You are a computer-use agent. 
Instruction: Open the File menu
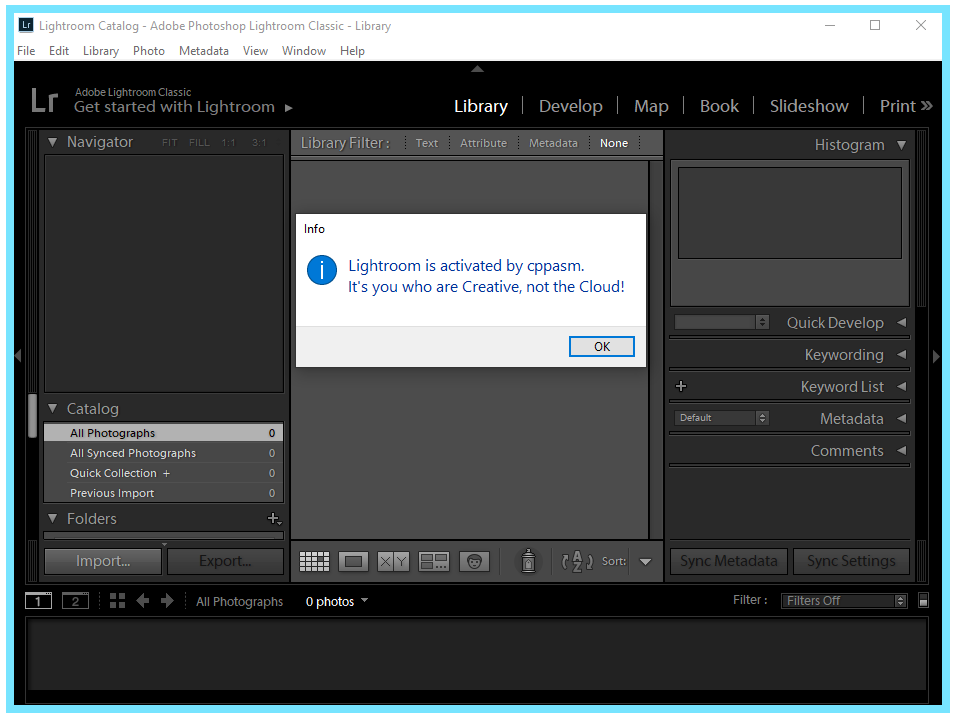(x=26, y=51)
